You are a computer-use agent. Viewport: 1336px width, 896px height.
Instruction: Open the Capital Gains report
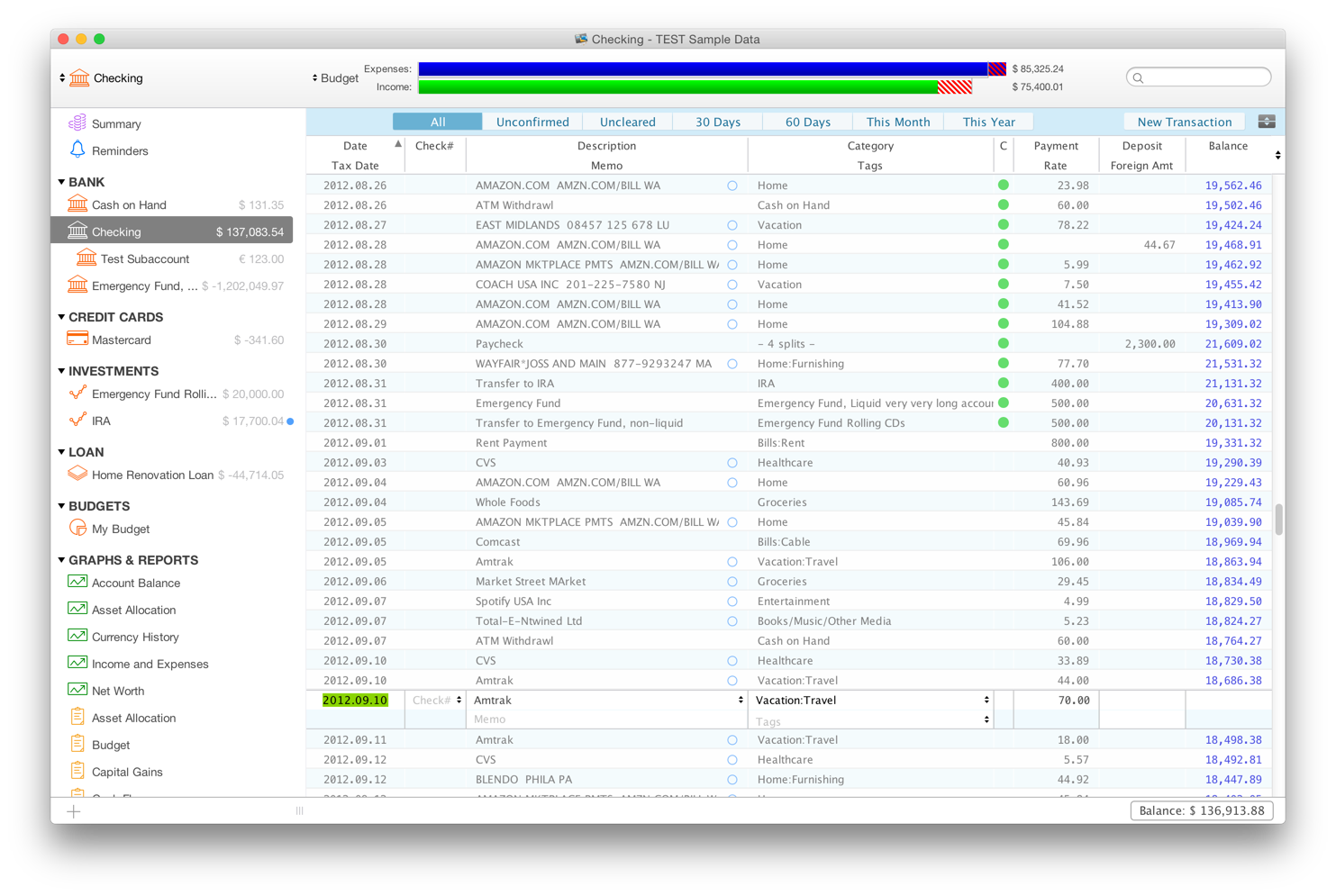(126, 772)
